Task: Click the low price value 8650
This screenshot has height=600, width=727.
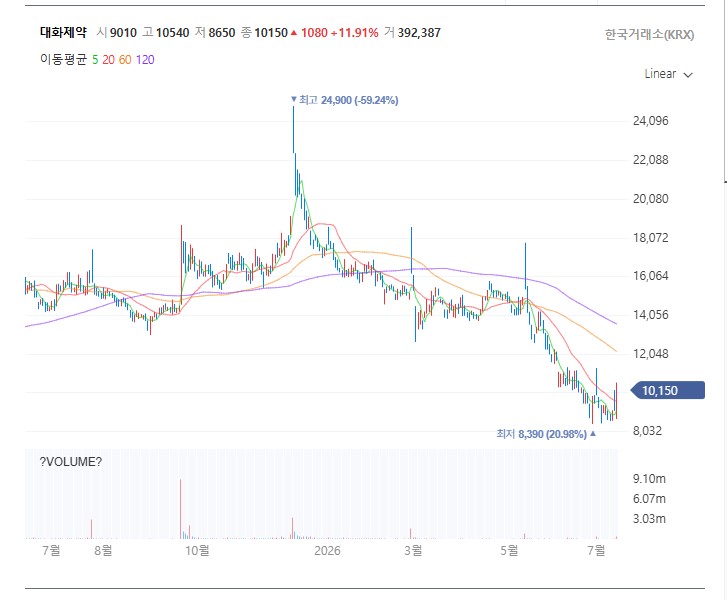Action: (x=222, y=33)
